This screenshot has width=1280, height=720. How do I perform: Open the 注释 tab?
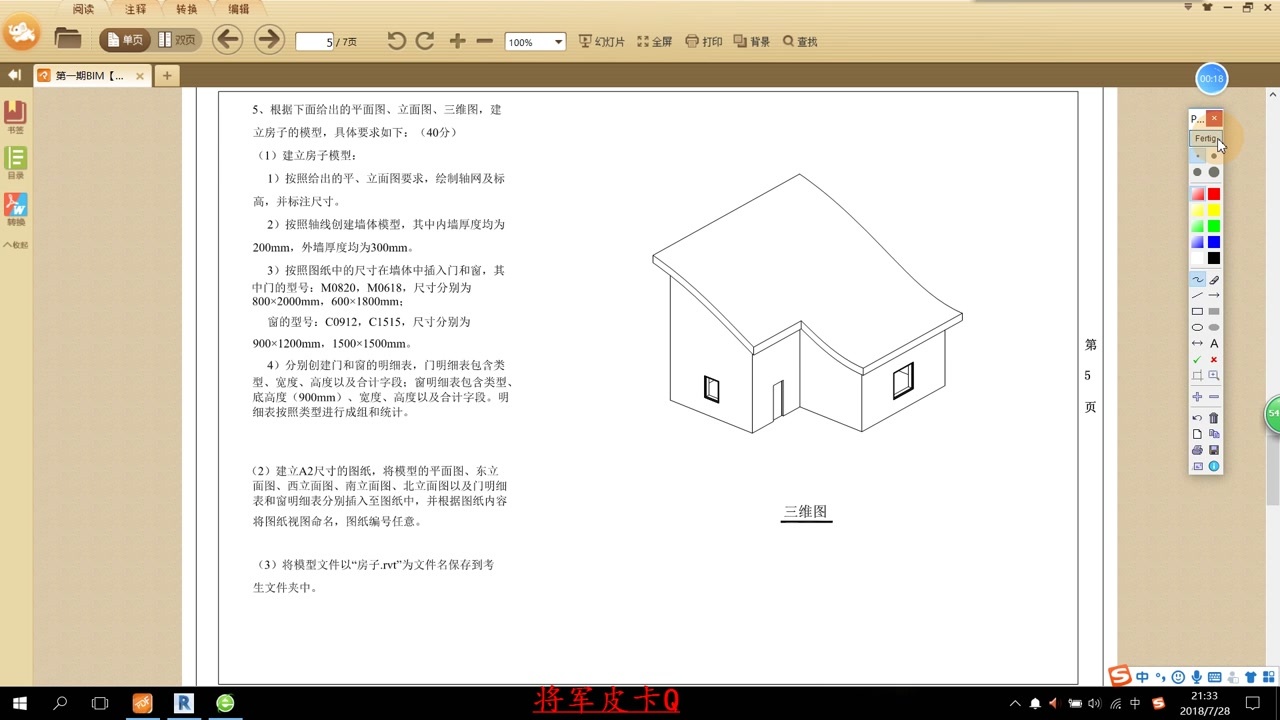(x=136, y=9)
